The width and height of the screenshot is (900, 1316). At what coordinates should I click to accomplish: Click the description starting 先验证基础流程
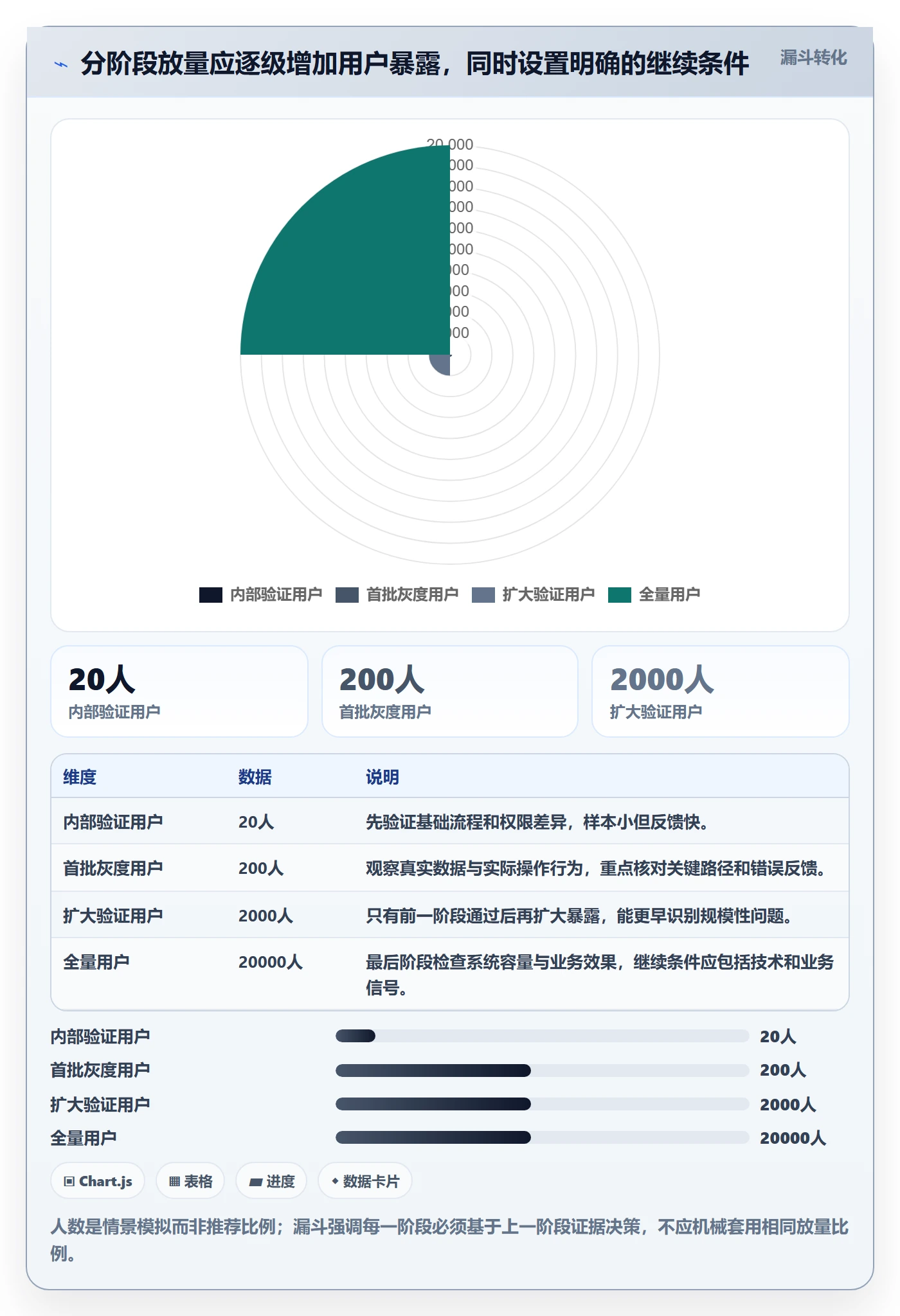pos(537,822)
